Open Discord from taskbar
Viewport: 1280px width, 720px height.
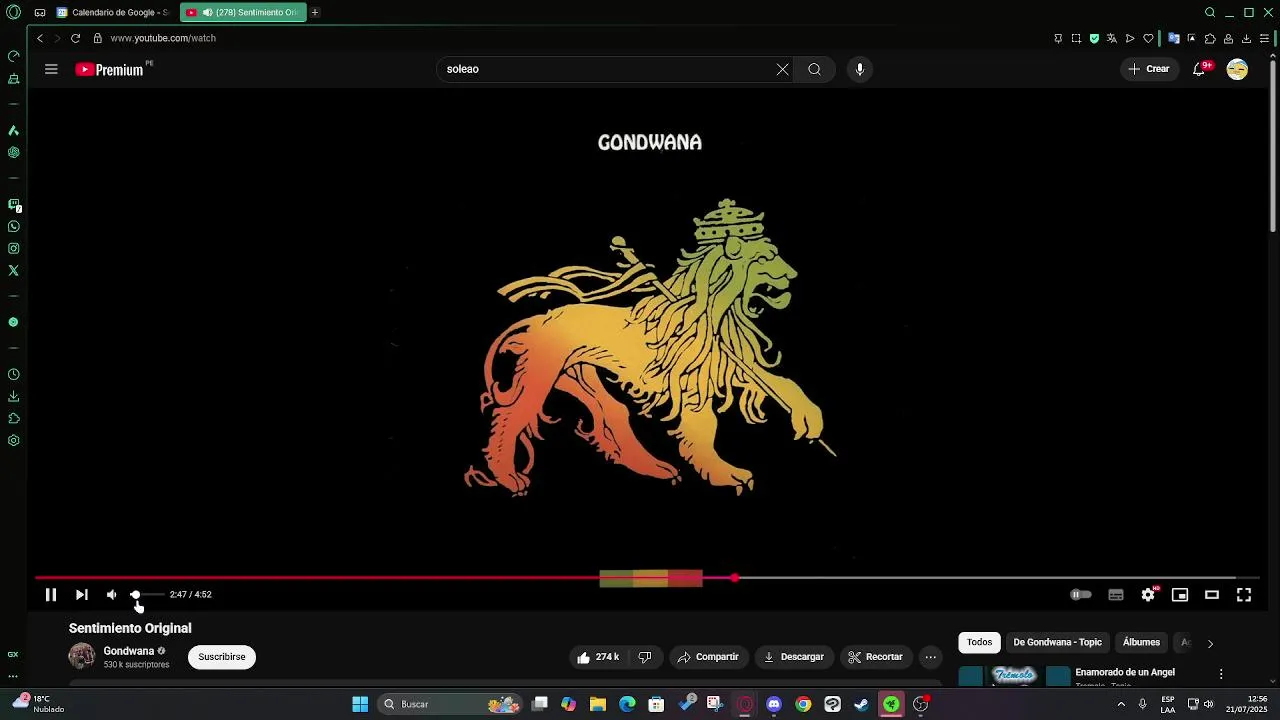pos(774,704)
